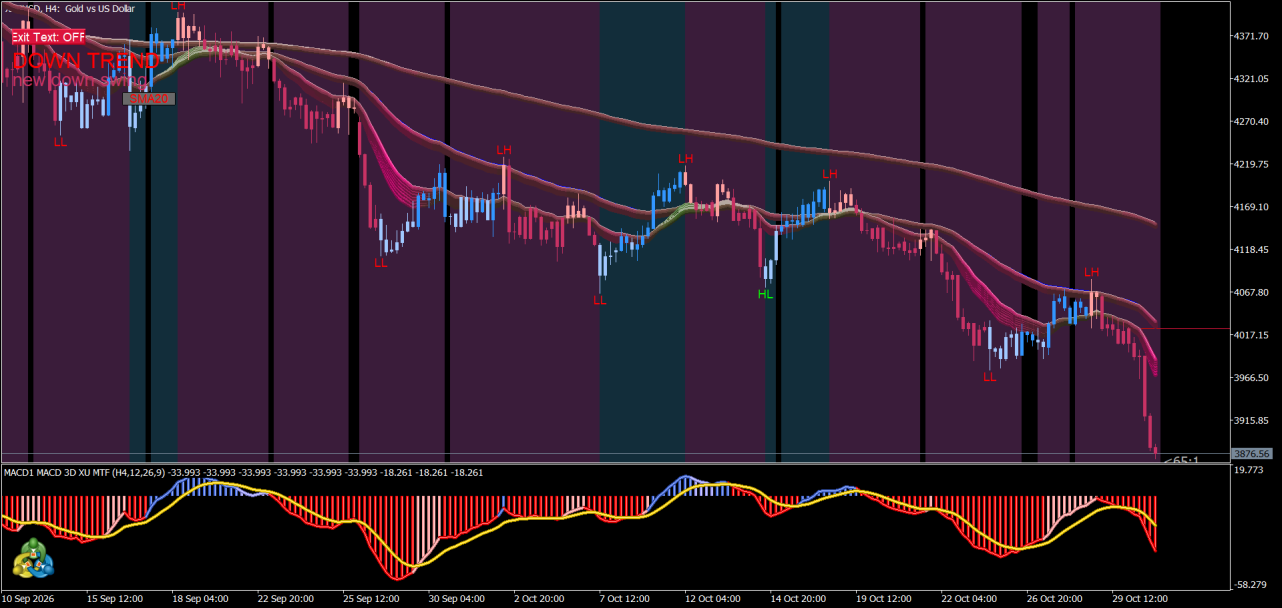The height and width of the screenshot is (608, 1282).
Task: Click the MetaTrader logo icon
Action: point(33,558)
